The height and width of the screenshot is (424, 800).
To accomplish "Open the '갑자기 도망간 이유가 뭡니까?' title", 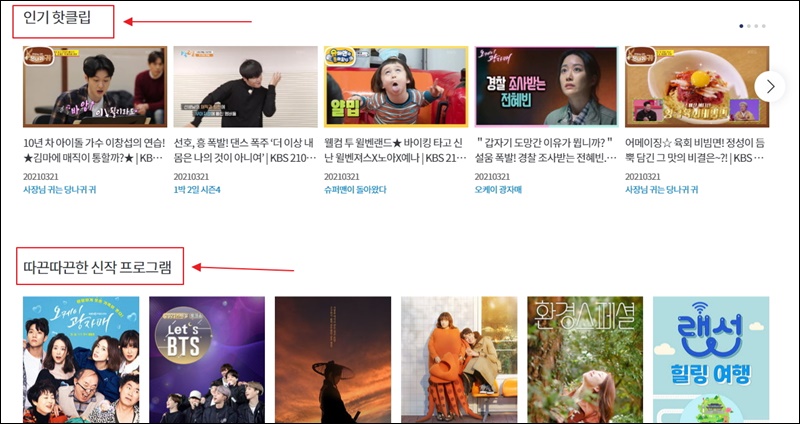I will click(546, 151).
